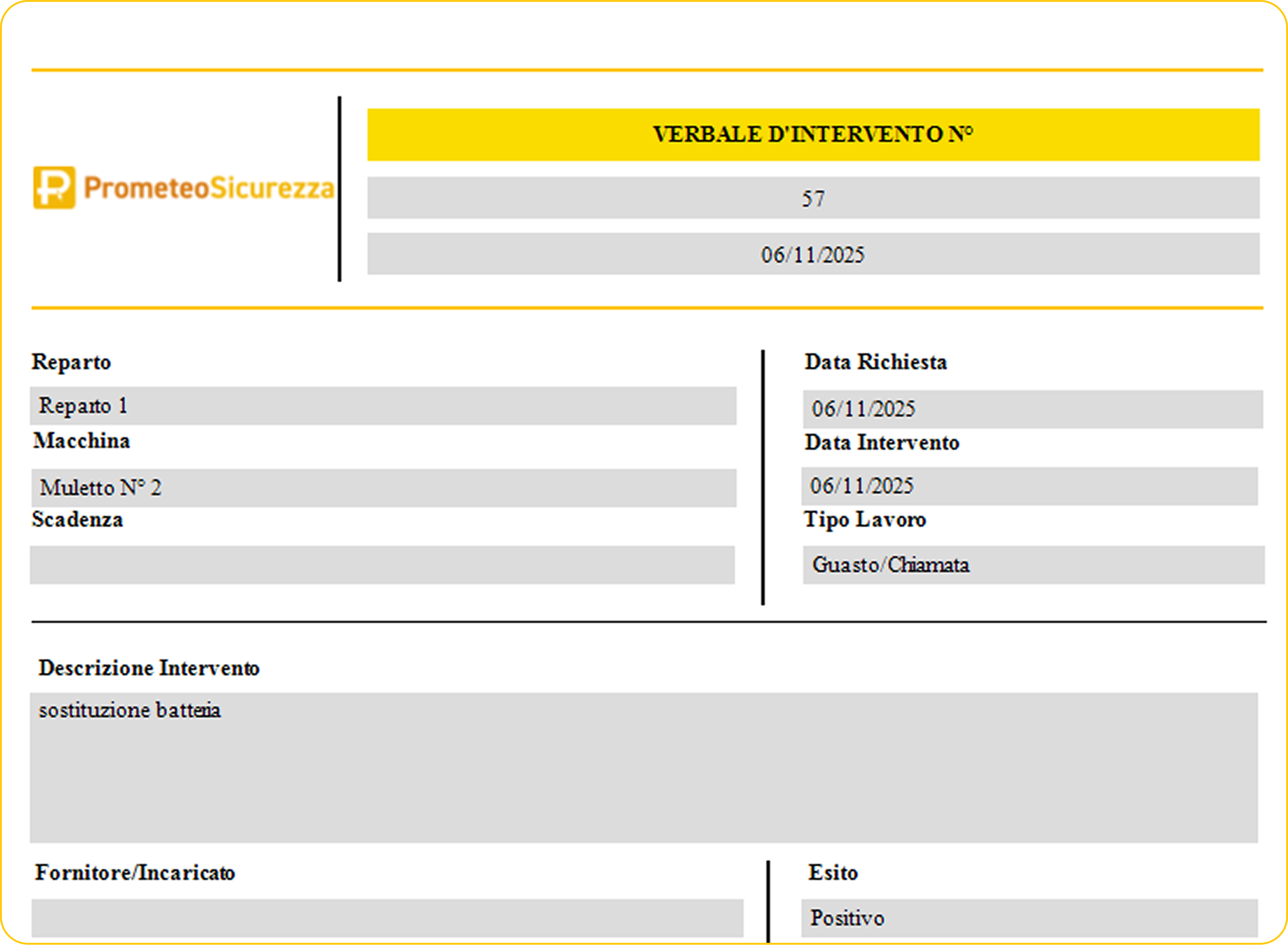The width and height of the screenshot is (1288, 945).
Task: Click the Esito label
Action: (x=832, y=873)
